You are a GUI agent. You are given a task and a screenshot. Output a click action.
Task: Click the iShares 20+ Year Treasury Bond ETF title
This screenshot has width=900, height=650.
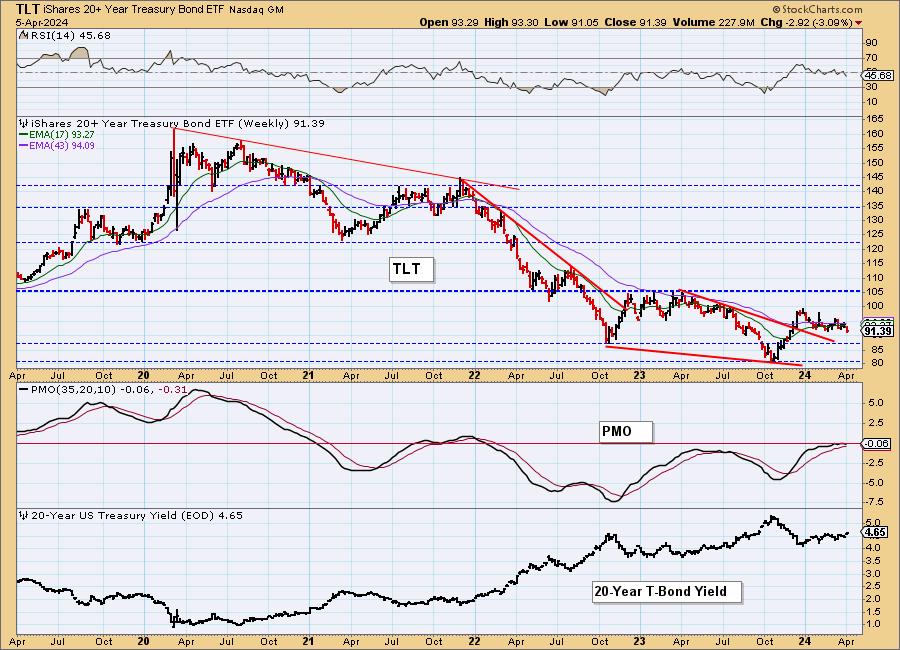(134, 10)
